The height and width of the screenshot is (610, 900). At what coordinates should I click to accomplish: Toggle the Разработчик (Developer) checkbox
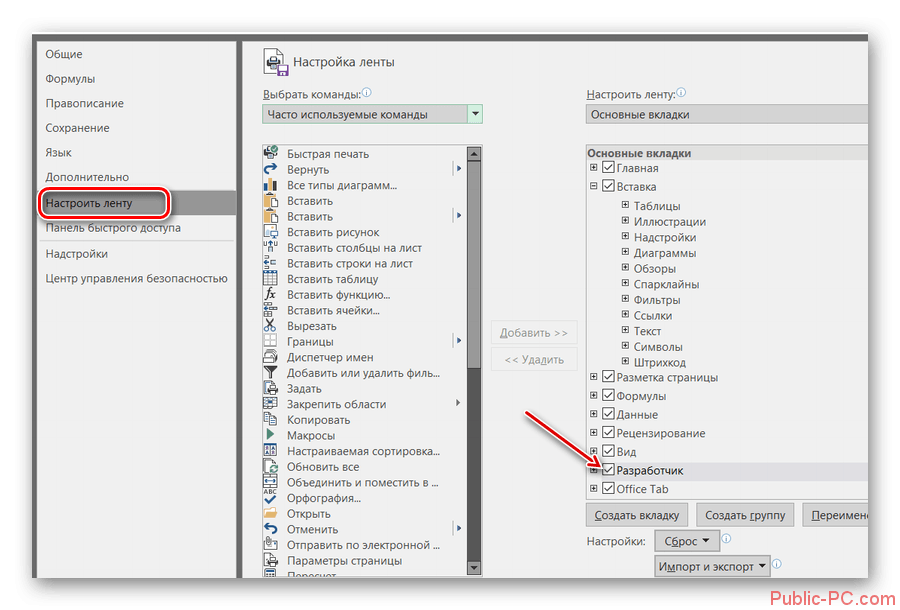click(x=608, y=470)
